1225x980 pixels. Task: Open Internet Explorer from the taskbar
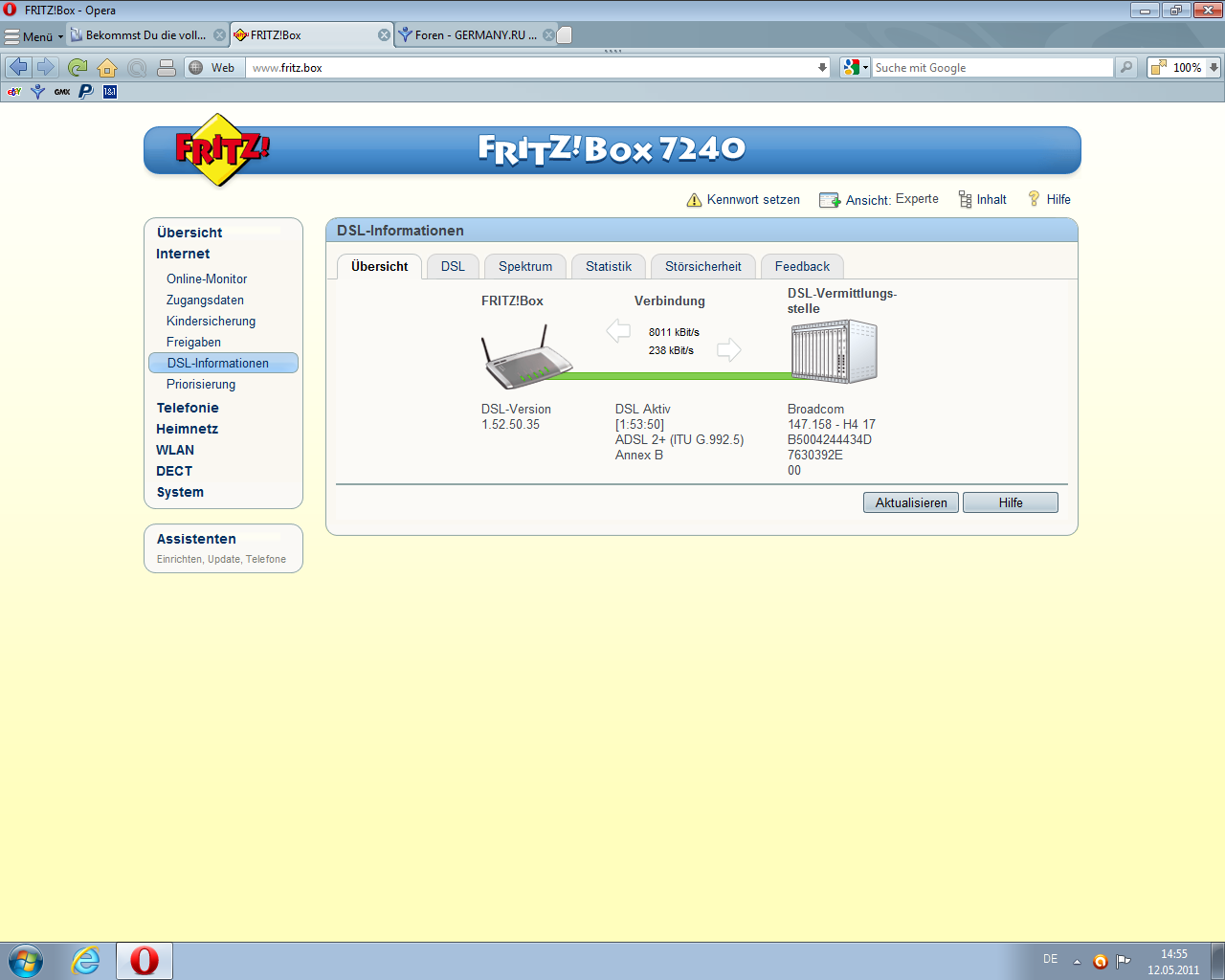86,961
